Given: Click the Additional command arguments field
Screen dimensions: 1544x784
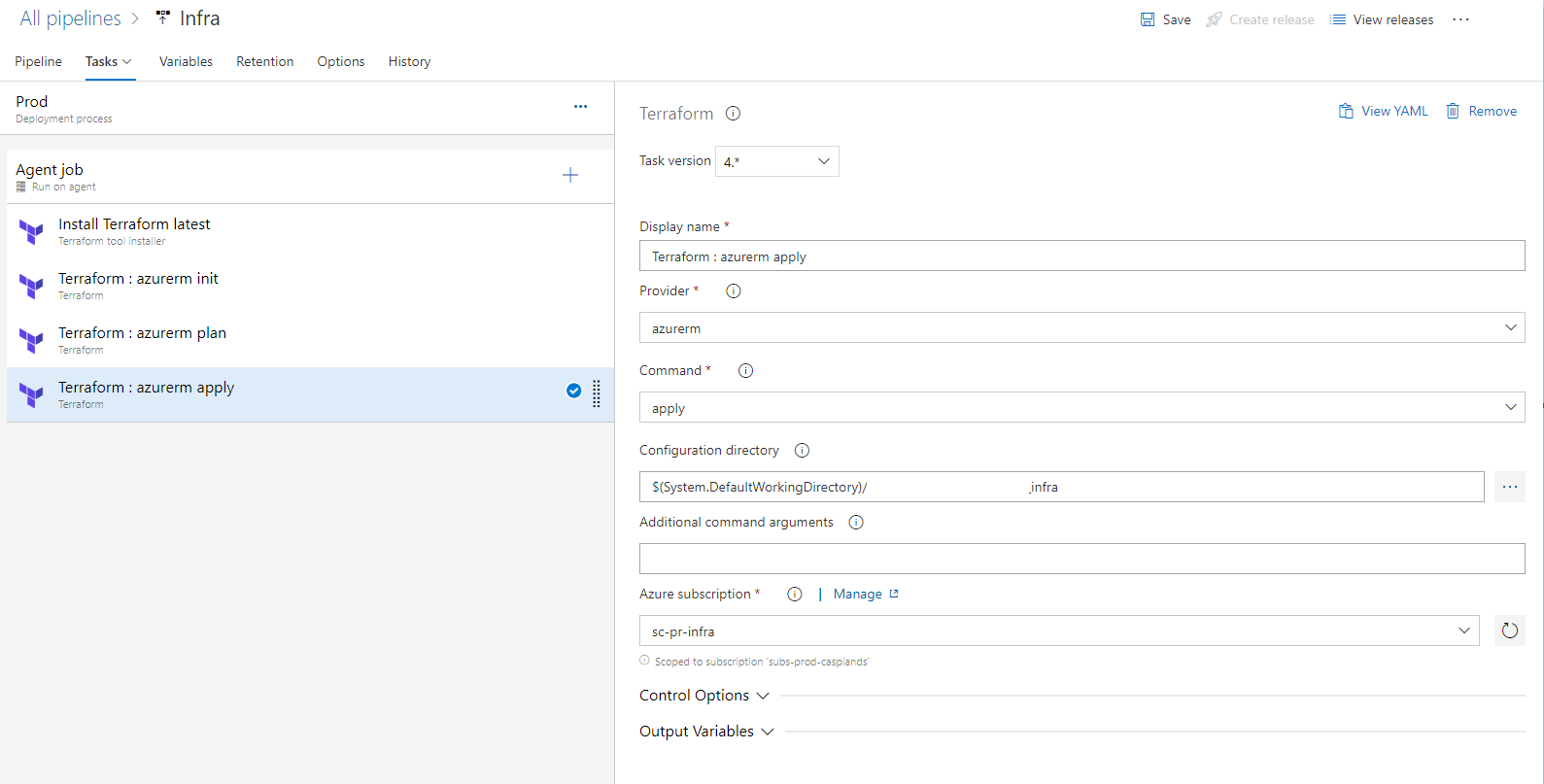Looking at the screenshot, I should point(1081,559).
